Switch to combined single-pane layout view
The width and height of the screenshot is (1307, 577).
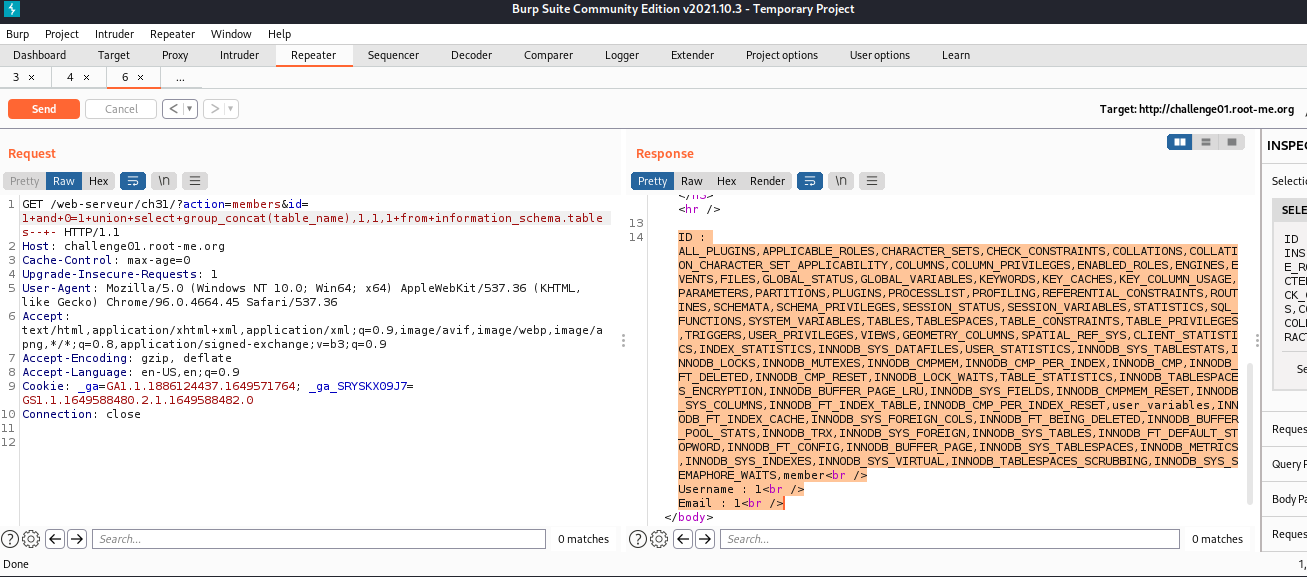tap(1232, 142)
